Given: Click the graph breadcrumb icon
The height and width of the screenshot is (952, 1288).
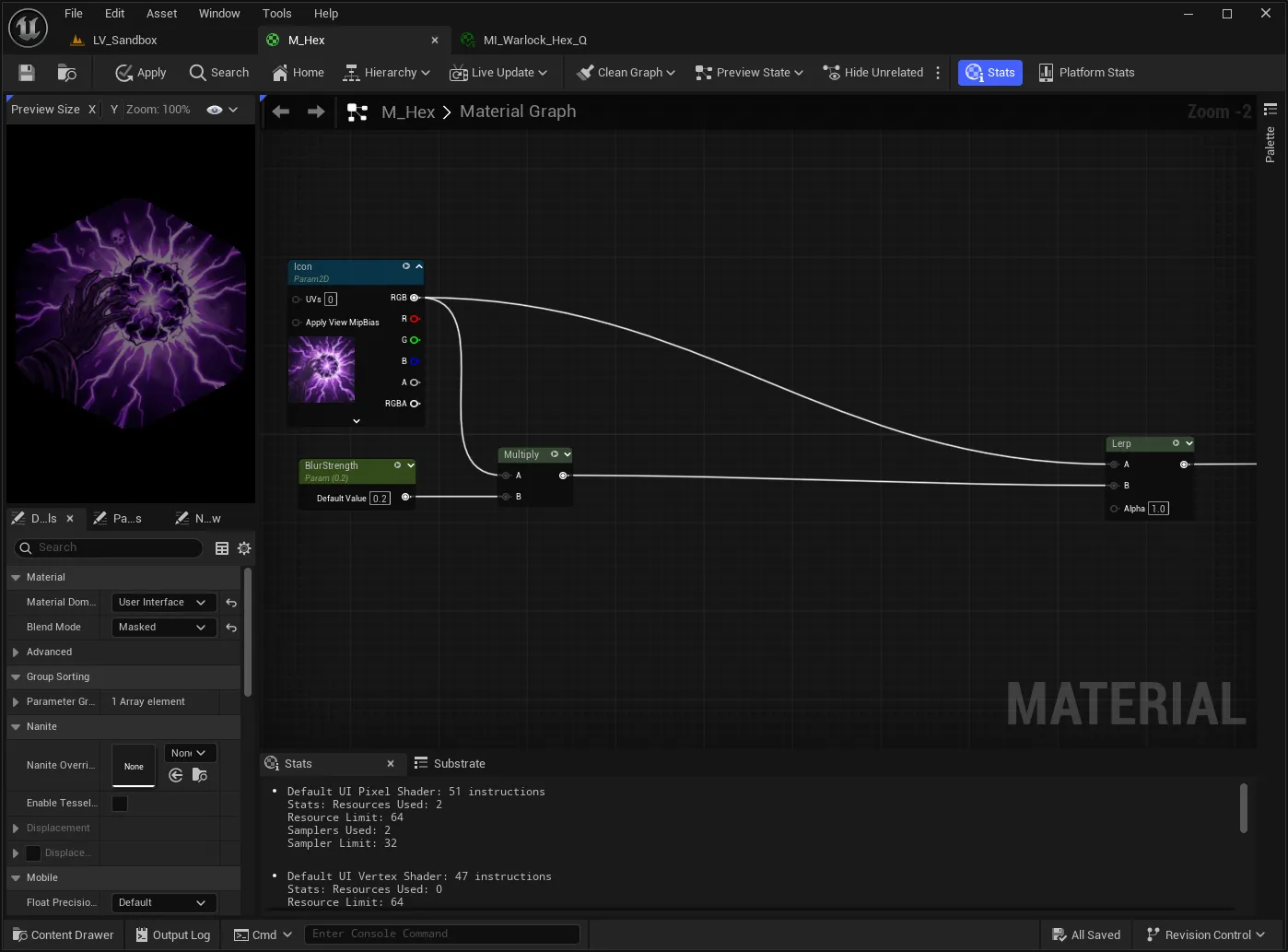Looking at the screenshot, I should pos(357,112).
